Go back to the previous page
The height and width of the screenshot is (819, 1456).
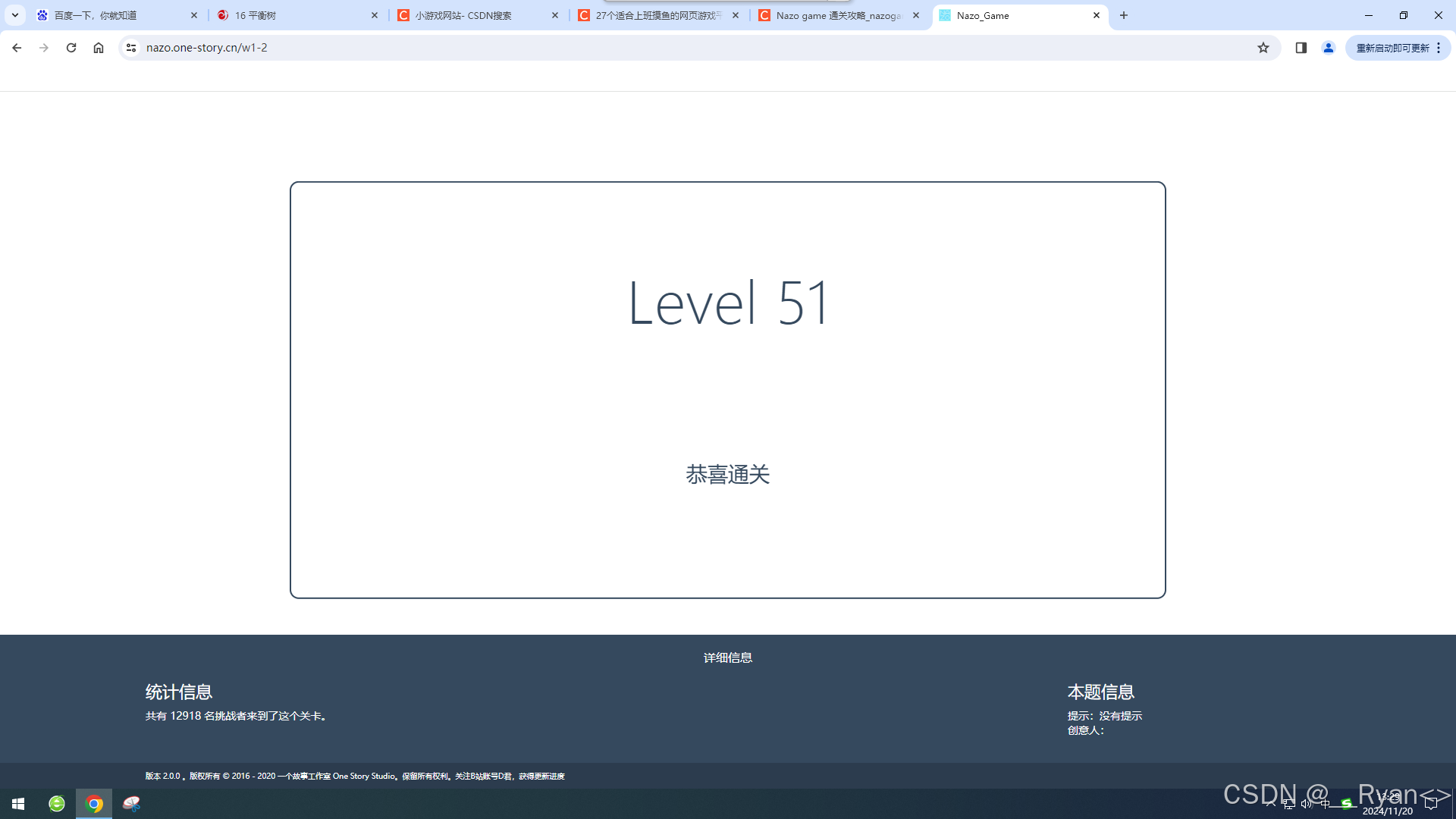click(x=17, y=48)
